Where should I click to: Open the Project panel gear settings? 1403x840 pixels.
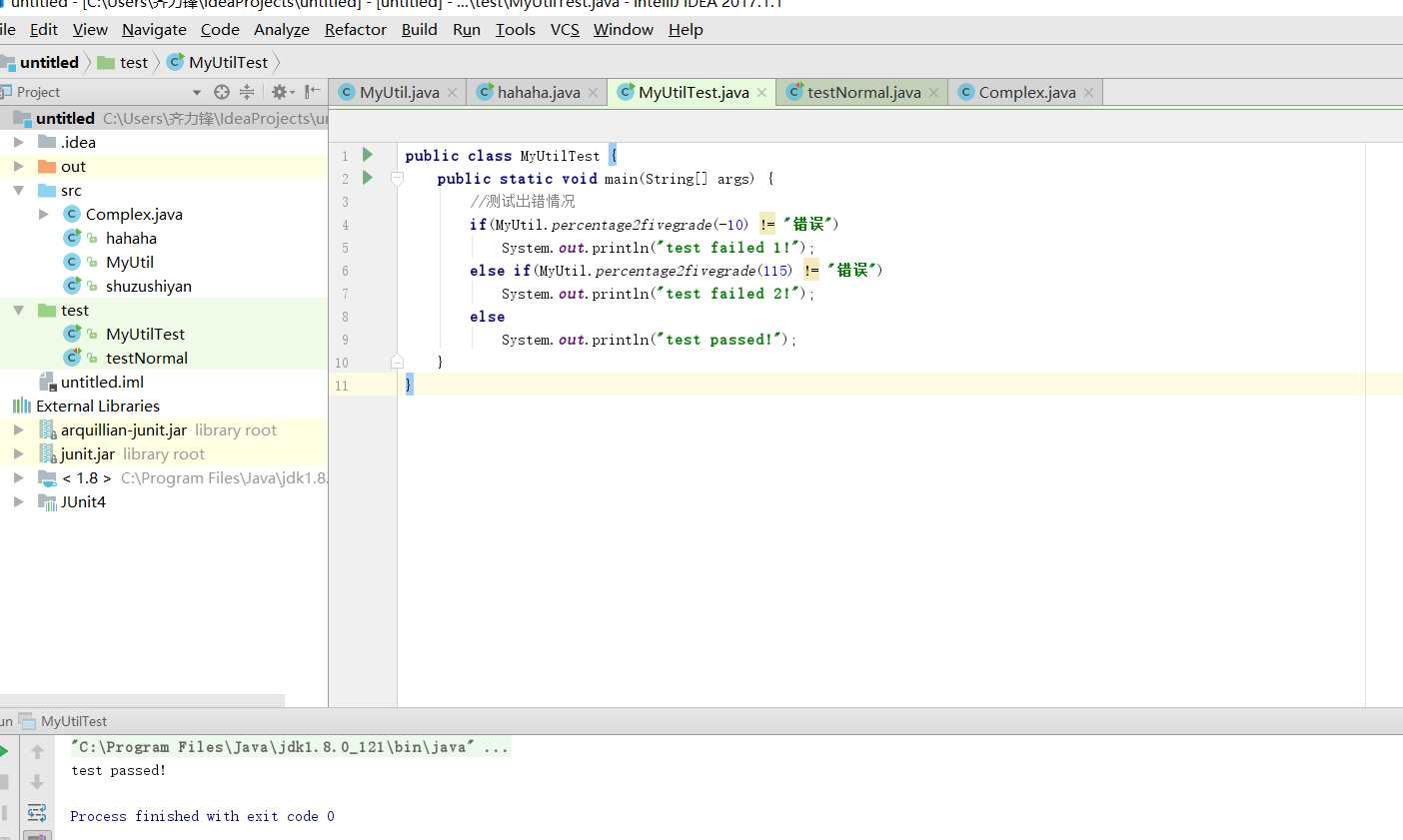tap(282, 92)
